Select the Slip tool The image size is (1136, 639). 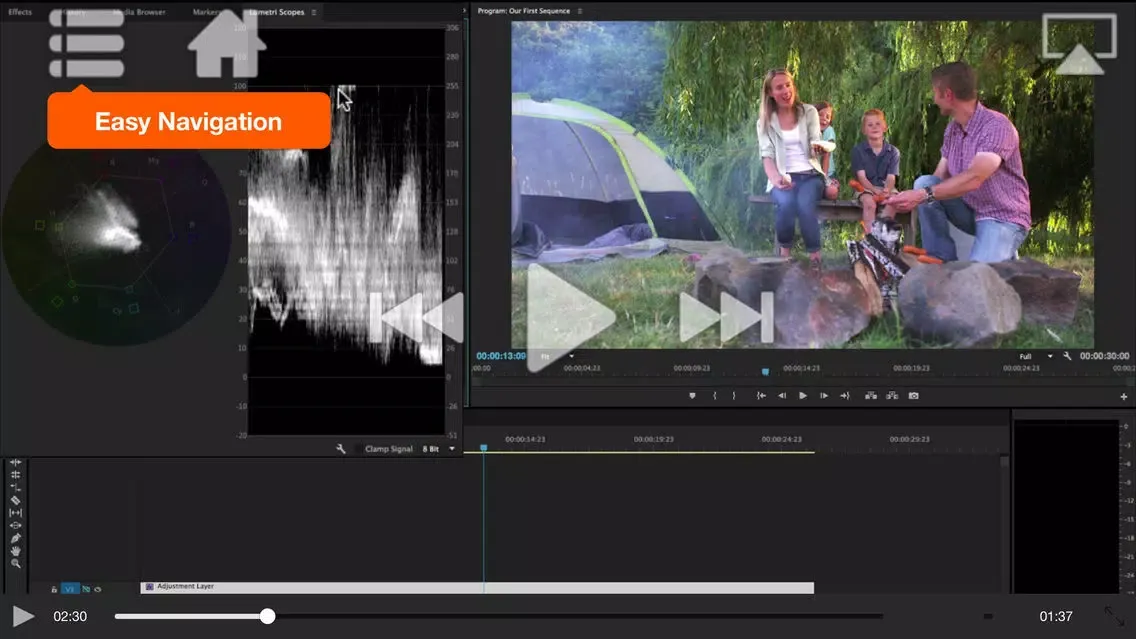tap(15, 512)
